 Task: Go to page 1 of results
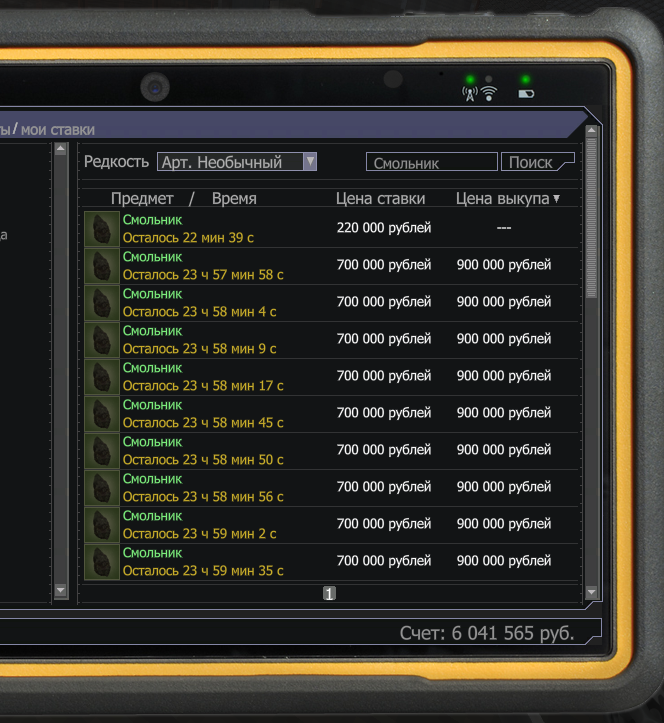(x=329, y=593)
